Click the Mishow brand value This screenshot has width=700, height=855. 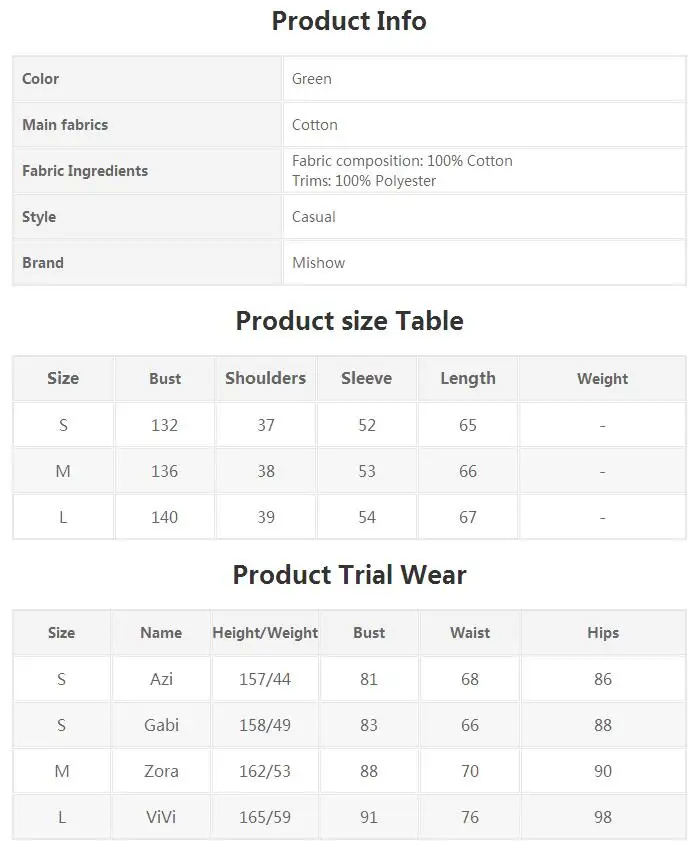click(x=318, y=263)
